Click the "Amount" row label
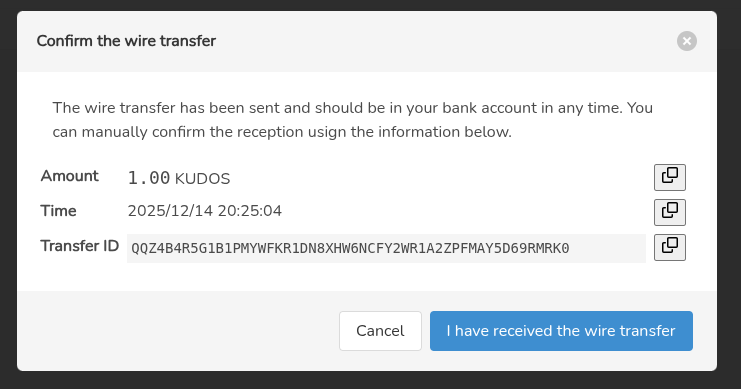Viewport: 741px width, 389px height. (x=69, y=176)
